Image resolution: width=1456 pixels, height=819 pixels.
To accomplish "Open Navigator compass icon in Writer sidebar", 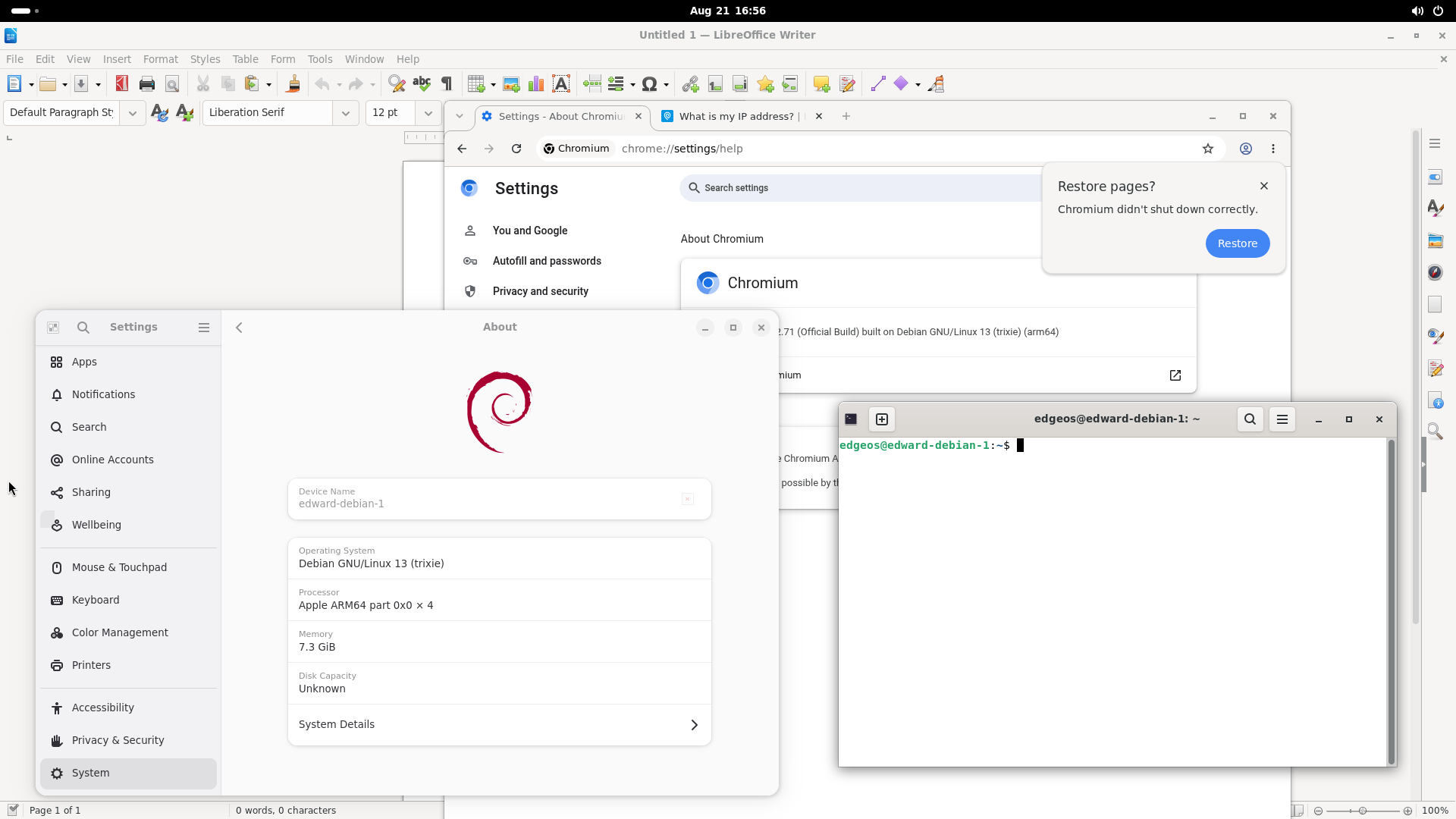I will pos(1435,272).
